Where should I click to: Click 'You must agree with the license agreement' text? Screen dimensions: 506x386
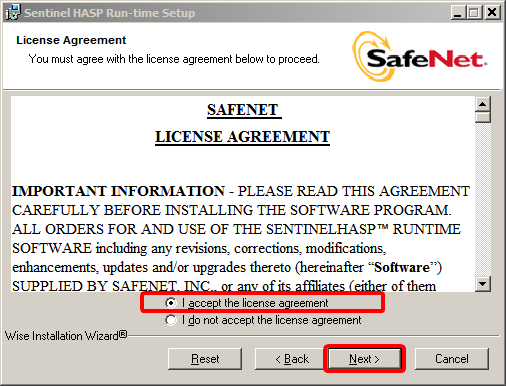174,59
